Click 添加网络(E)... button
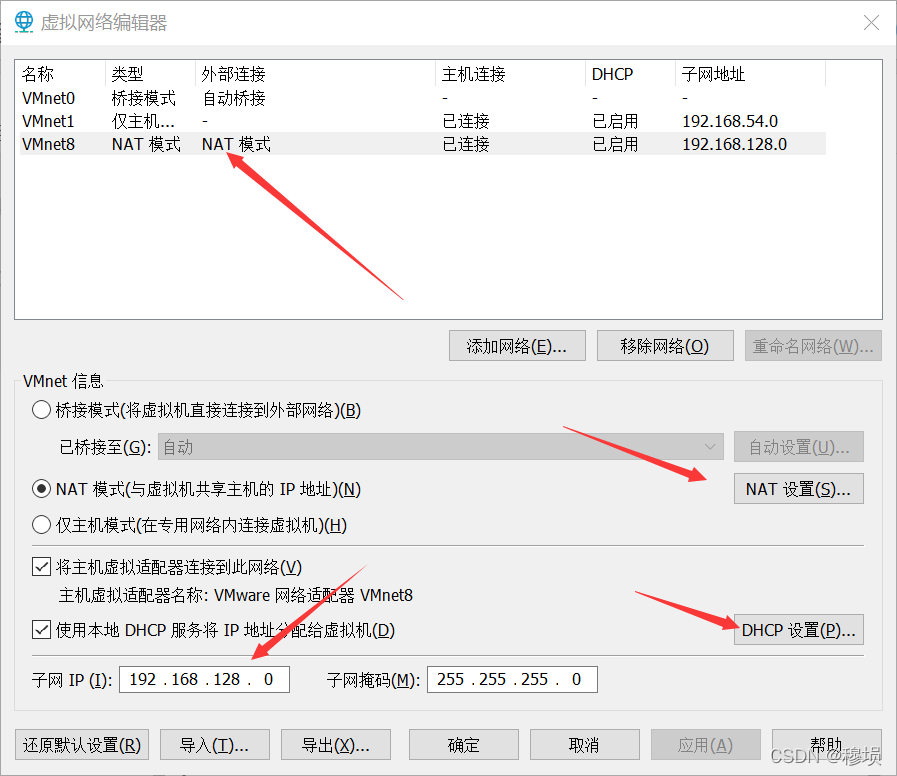897x776 pixels. (517, 346)
